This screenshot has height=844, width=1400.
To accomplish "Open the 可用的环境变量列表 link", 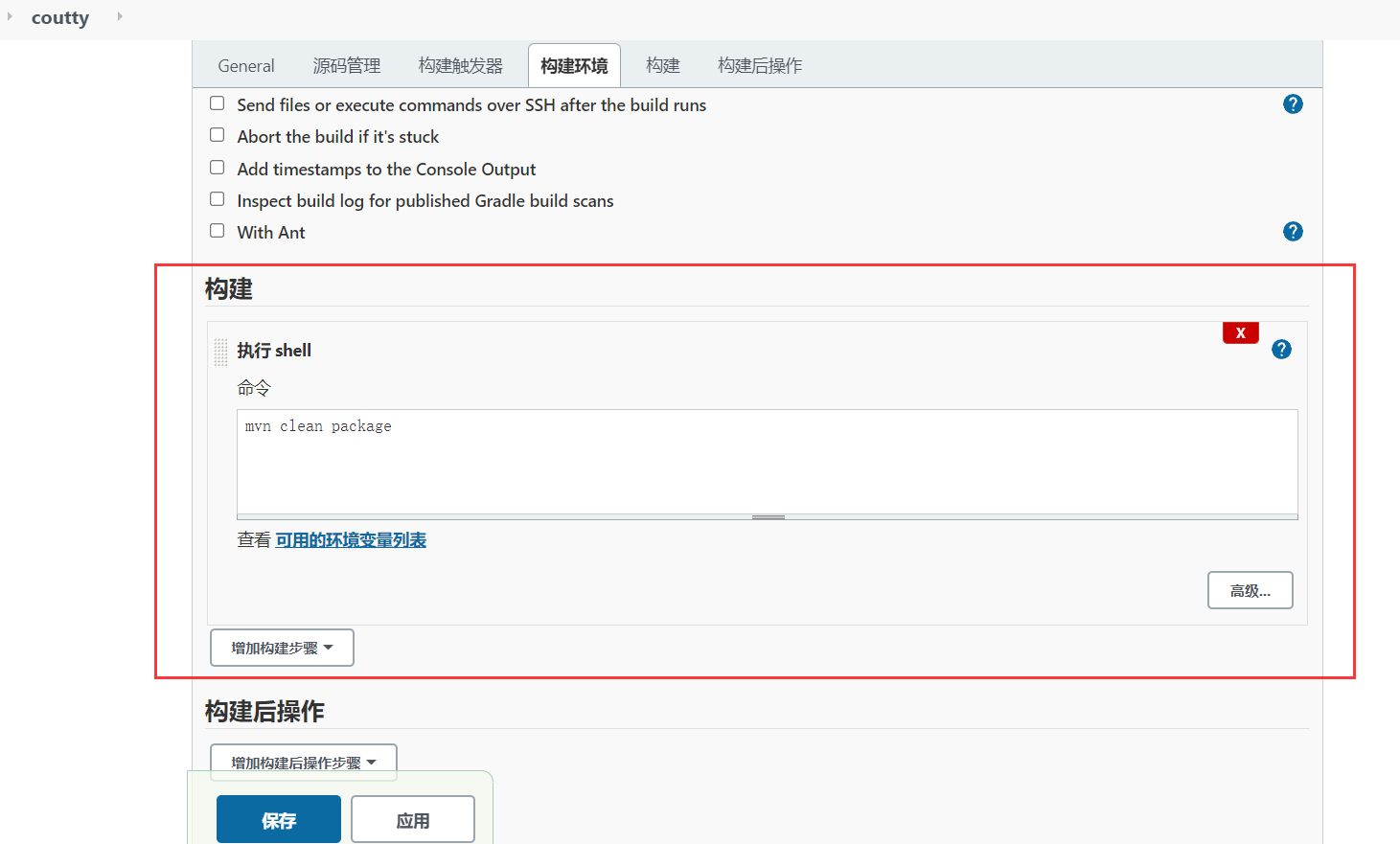I will pyautogui.click(x=350, y=539).
